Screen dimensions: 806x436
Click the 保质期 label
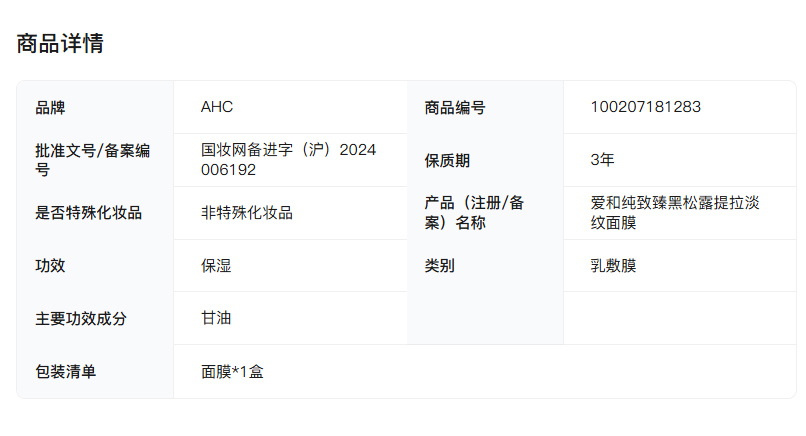pyautogui.click(x=447, y=160)
